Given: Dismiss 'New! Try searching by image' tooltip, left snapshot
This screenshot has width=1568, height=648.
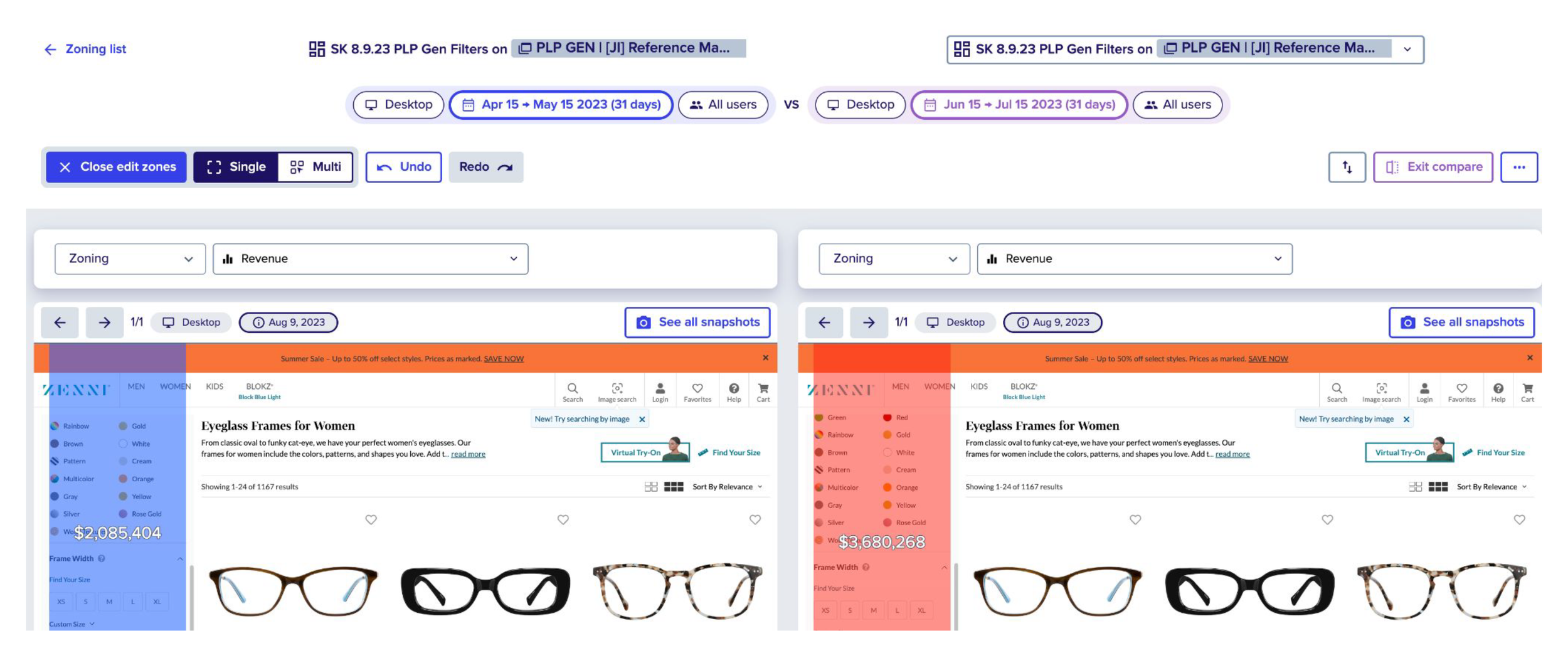Looking at the screenshot, I should 642,419.
